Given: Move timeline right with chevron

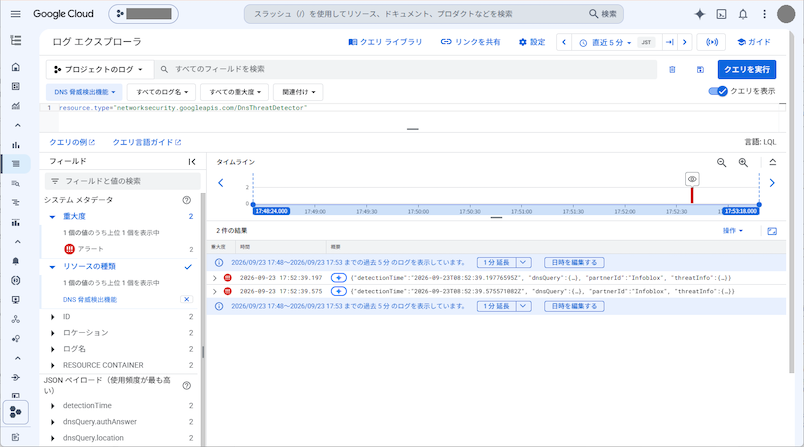Looking at the screenshot, I should [772, 183].
